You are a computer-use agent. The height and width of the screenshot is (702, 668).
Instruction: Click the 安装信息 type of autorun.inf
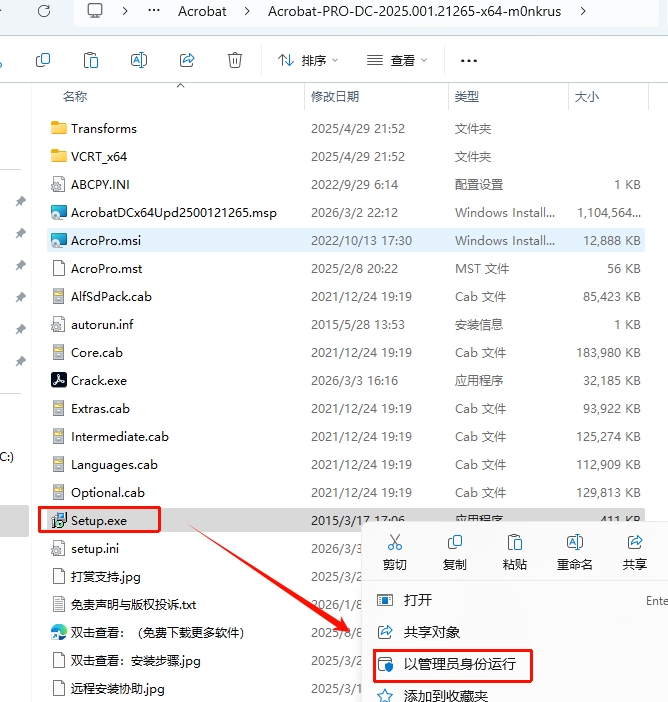479,325
